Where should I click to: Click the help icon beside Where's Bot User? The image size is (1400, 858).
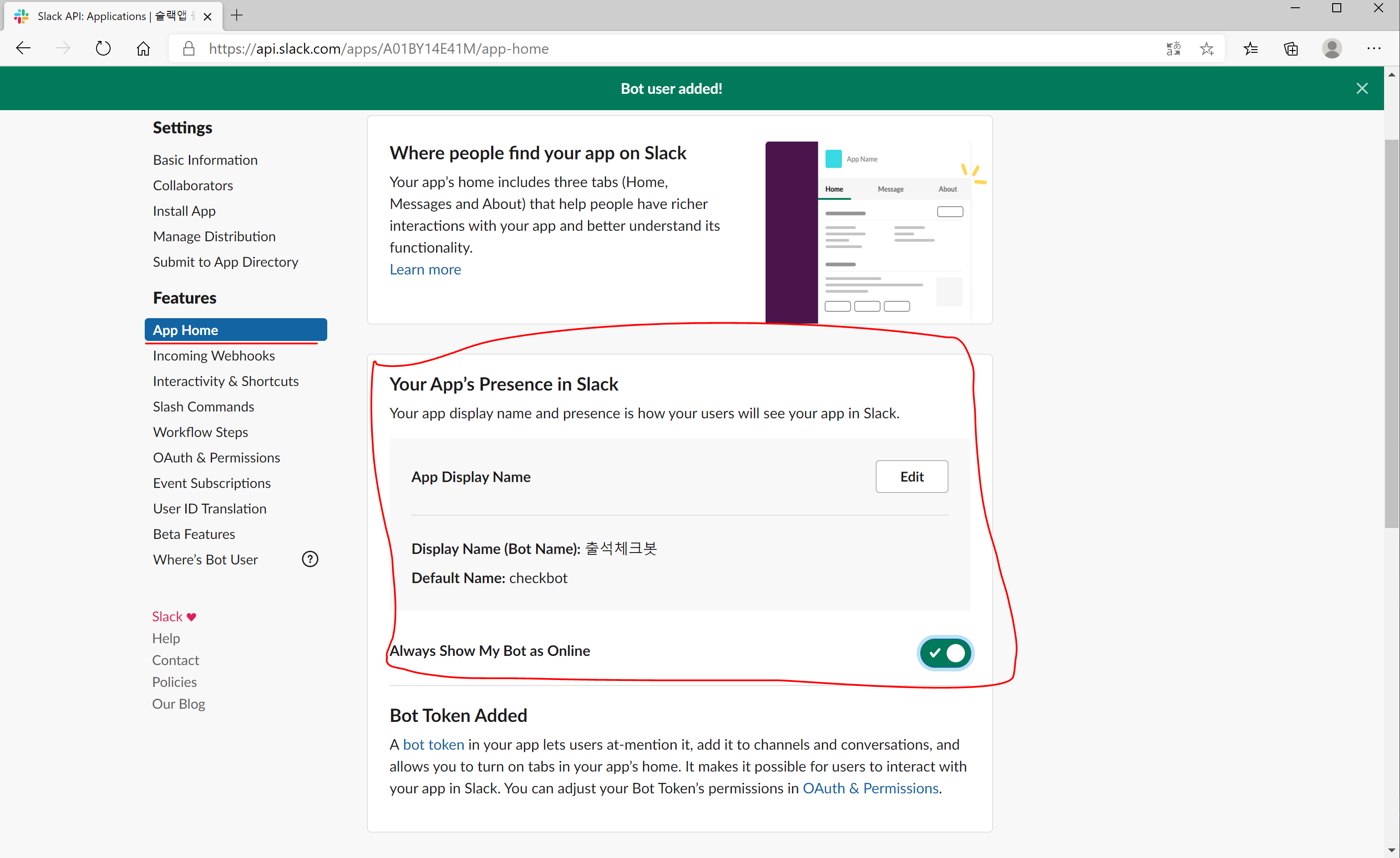click(x=309, y=559)
